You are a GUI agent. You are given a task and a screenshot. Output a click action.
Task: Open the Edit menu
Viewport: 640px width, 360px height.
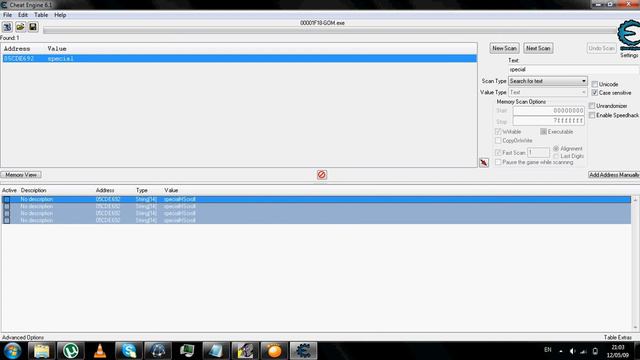tap(22, 15)
